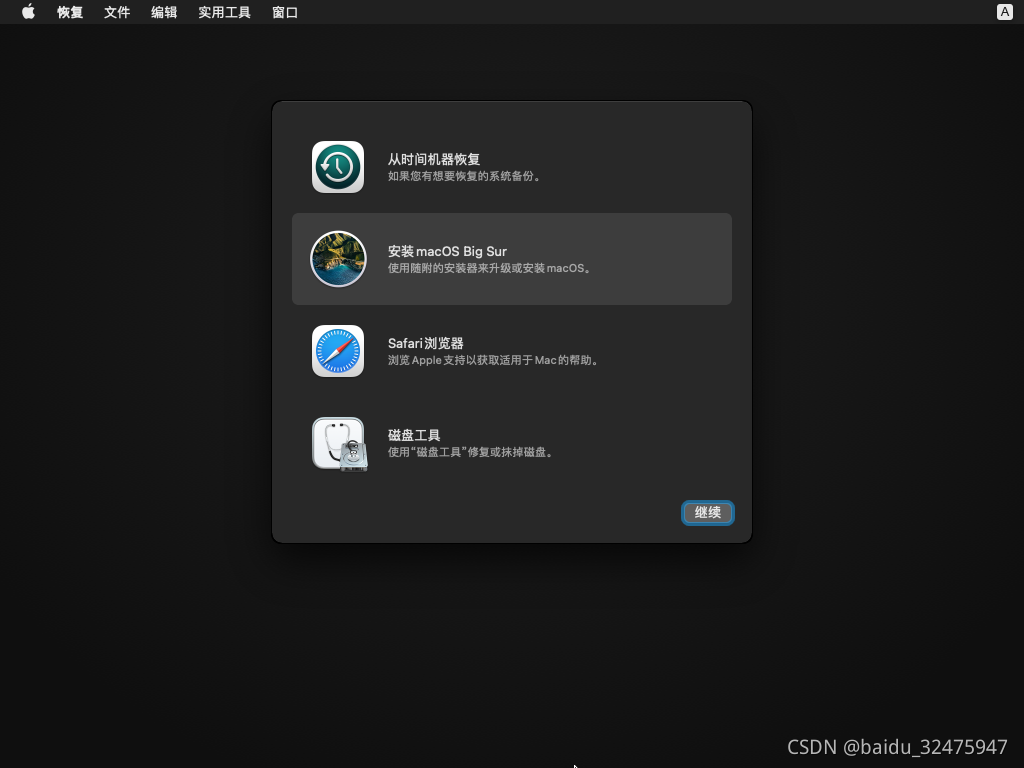Click the input source 'A' icon
This screenshot has height=768, width=1024.
[1004, 12]
